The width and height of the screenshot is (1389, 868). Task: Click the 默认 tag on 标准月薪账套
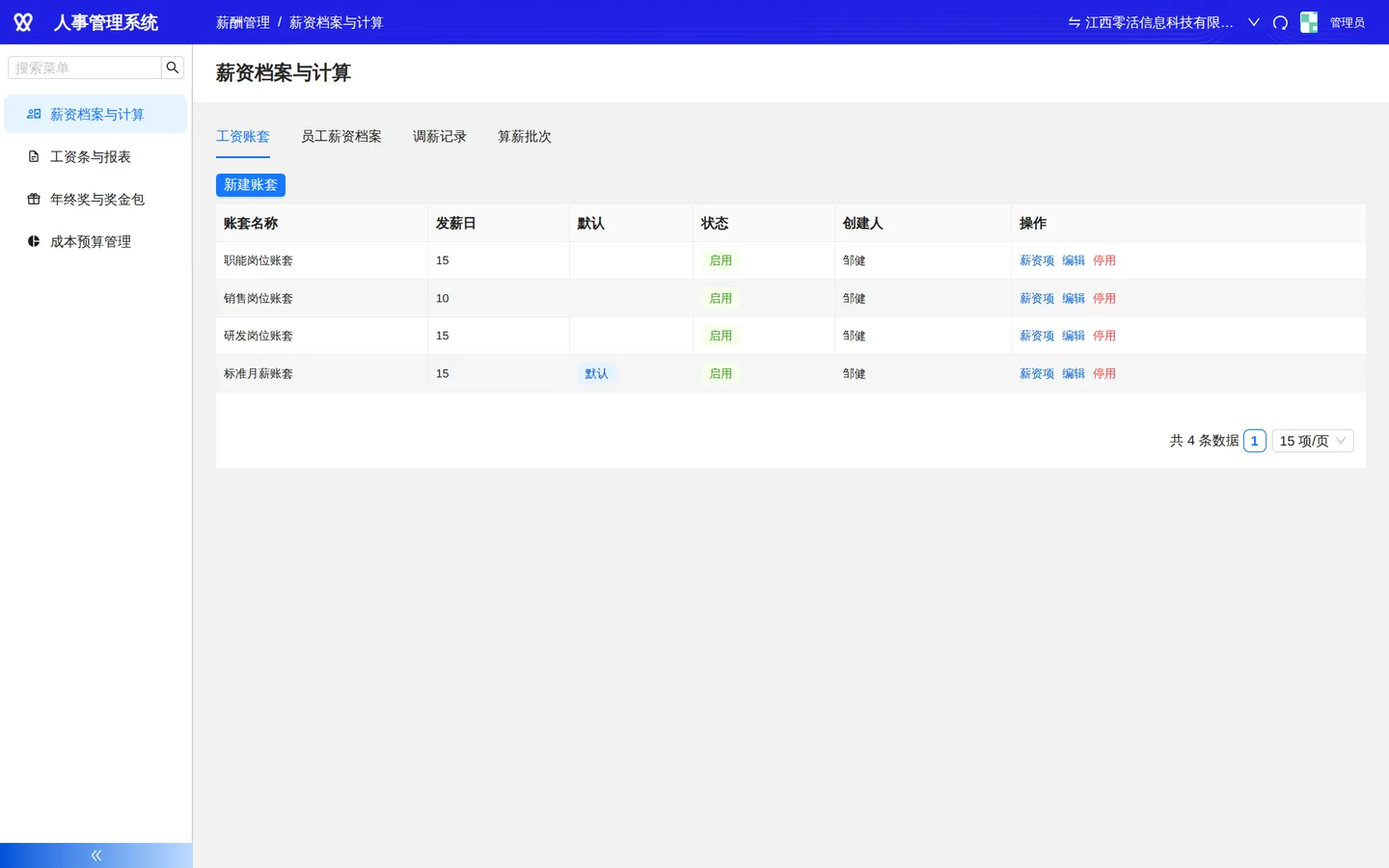596,373
